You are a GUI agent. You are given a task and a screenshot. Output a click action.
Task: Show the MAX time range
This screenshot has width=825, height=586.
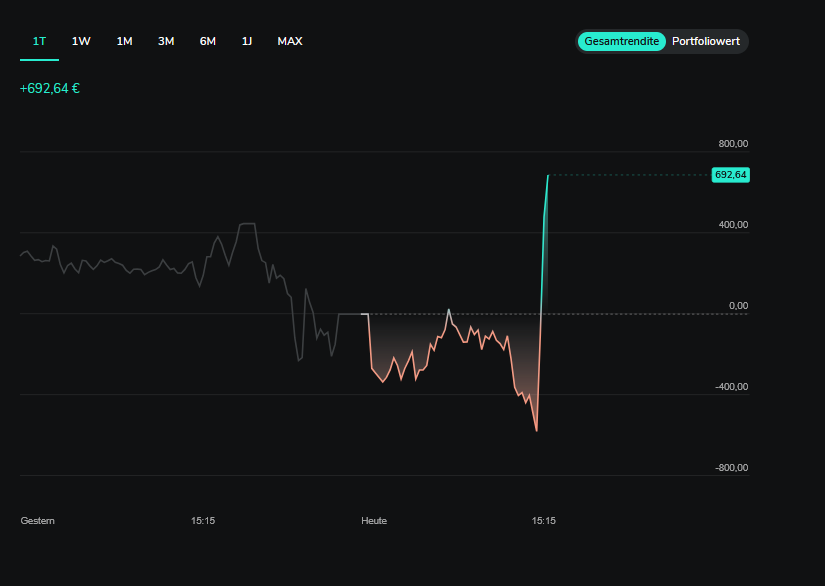point(290,41)
